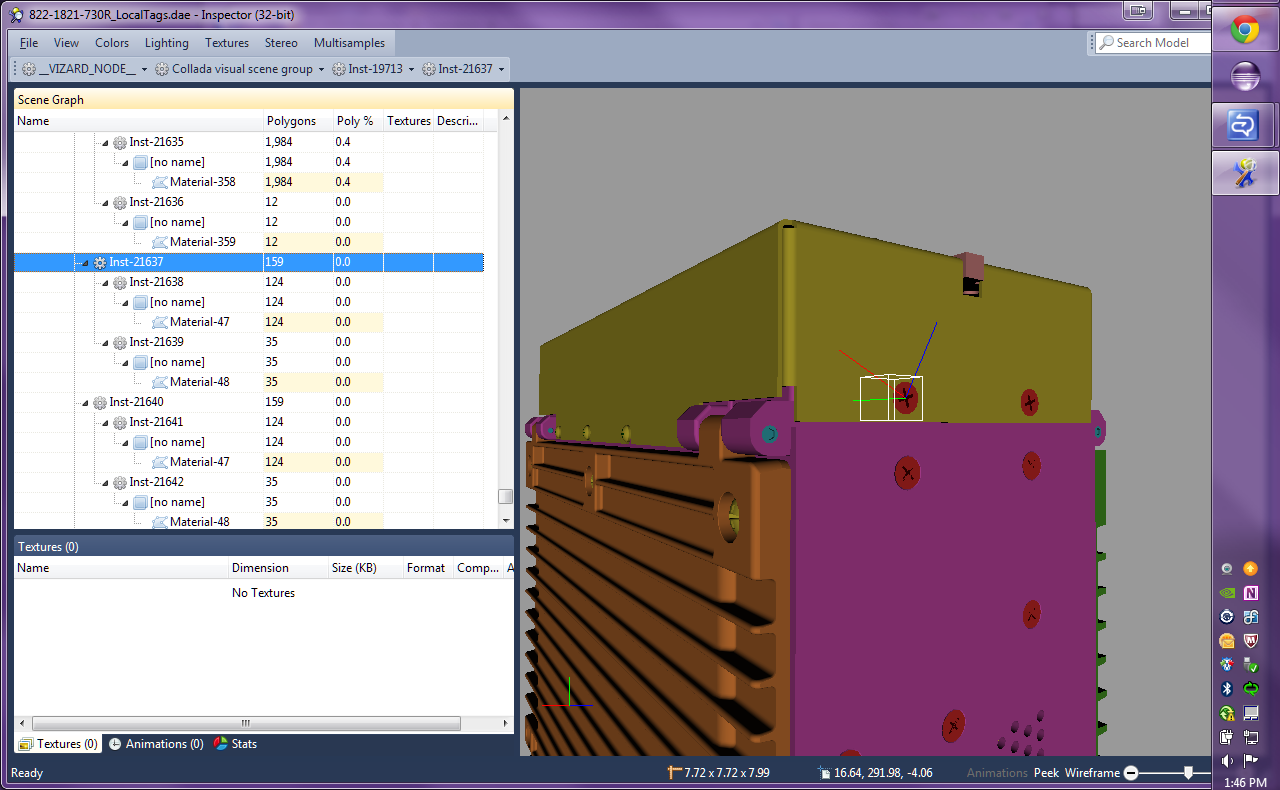Image resolution: width=1280 pixels, height=790 pixels.
Task: Toggle Wireframe mode in status bar
Action: pos(1092,773)
